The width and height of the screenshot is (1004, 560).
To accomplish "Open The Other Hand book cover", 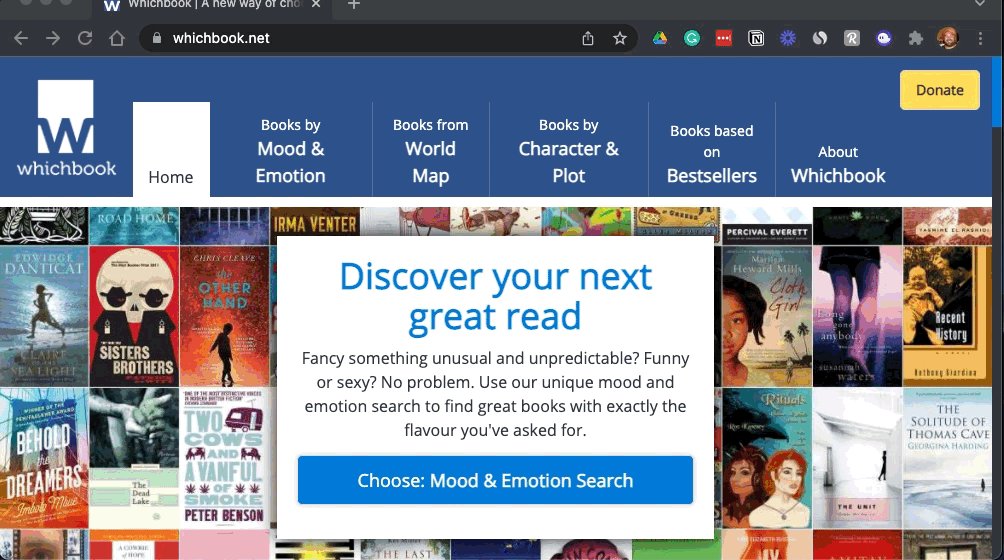I will (x=225, y=316).
